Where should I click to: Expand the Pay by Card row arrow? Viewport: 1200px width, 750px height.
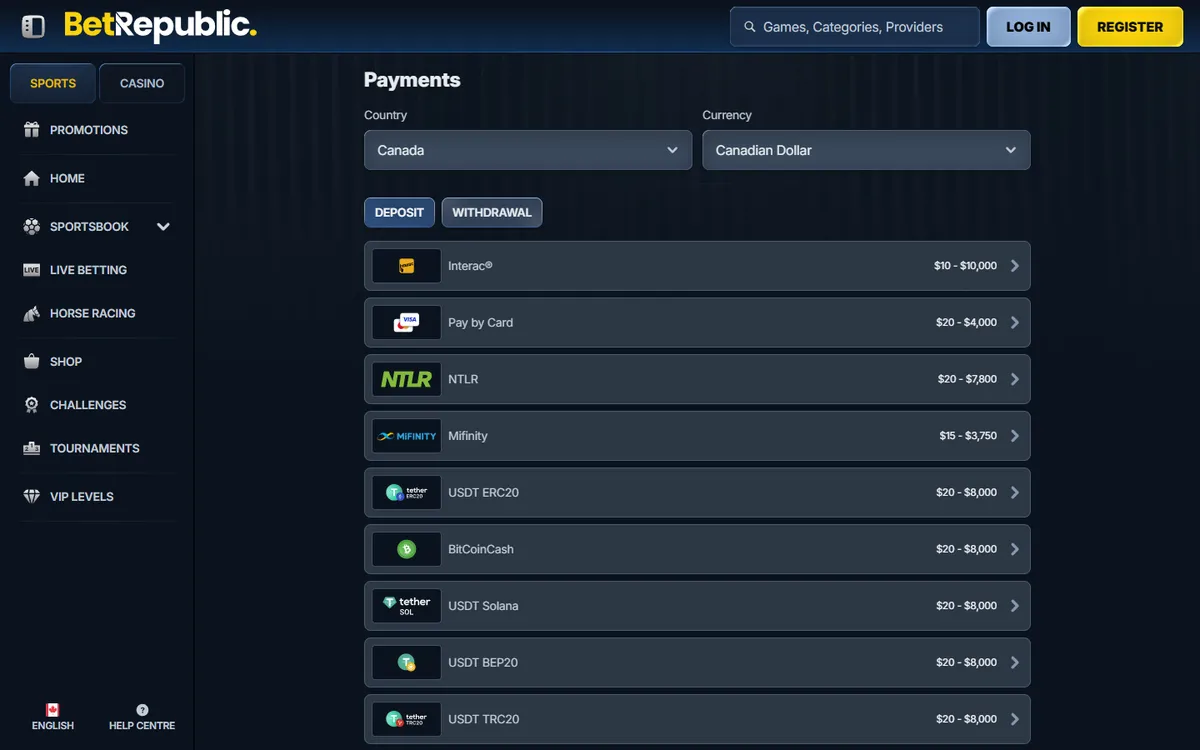(x=1015, y=322)
